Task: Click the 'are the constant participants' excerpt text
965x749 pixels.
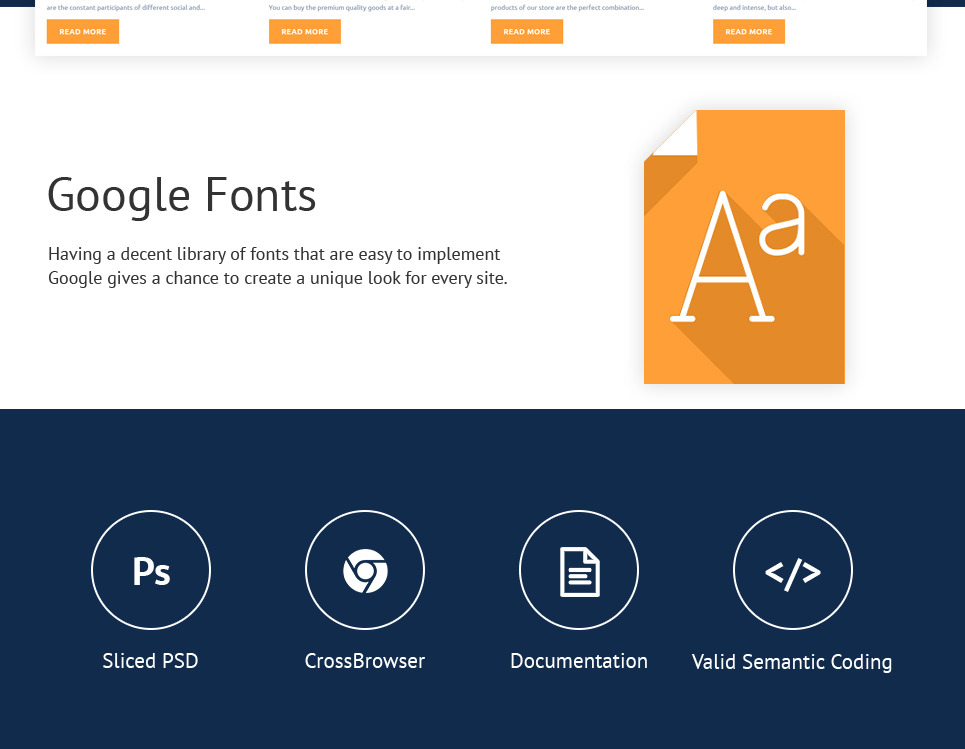Action: tap(126, 7)
